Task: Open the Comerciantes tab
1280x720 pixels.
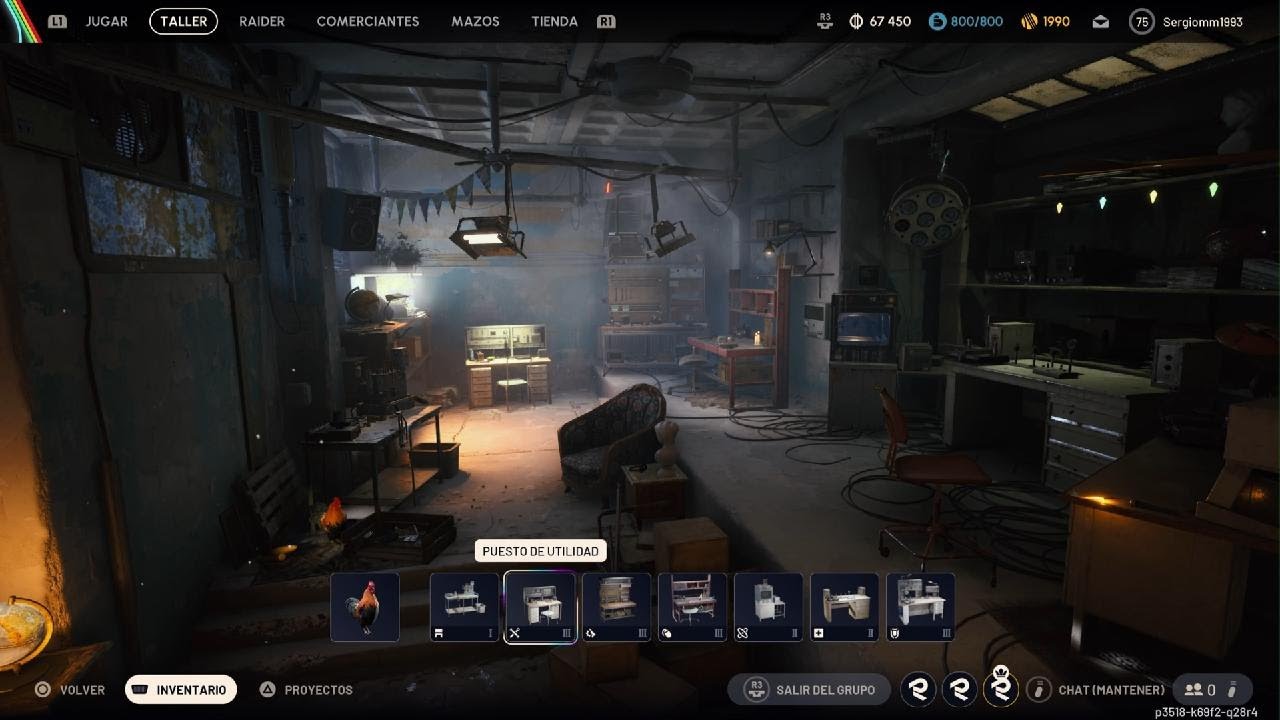Action: [x=368, y=21]
